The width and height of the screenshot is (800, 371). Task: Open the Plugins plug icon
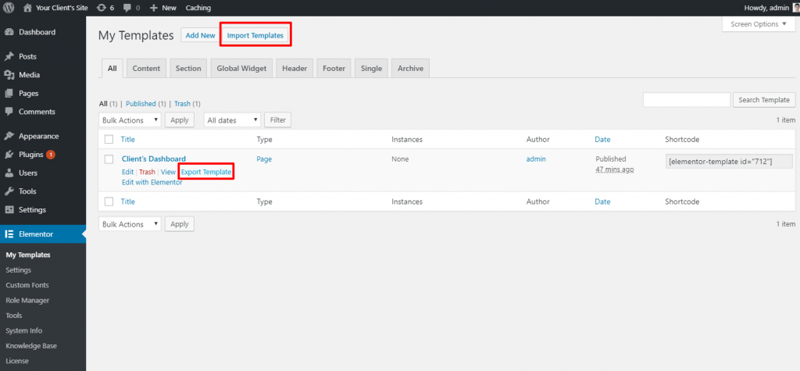(9, 155)
